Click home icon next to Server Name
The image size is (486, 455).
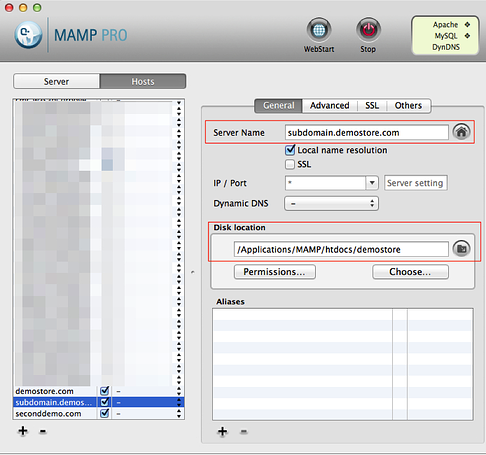[x=462, y=132]
